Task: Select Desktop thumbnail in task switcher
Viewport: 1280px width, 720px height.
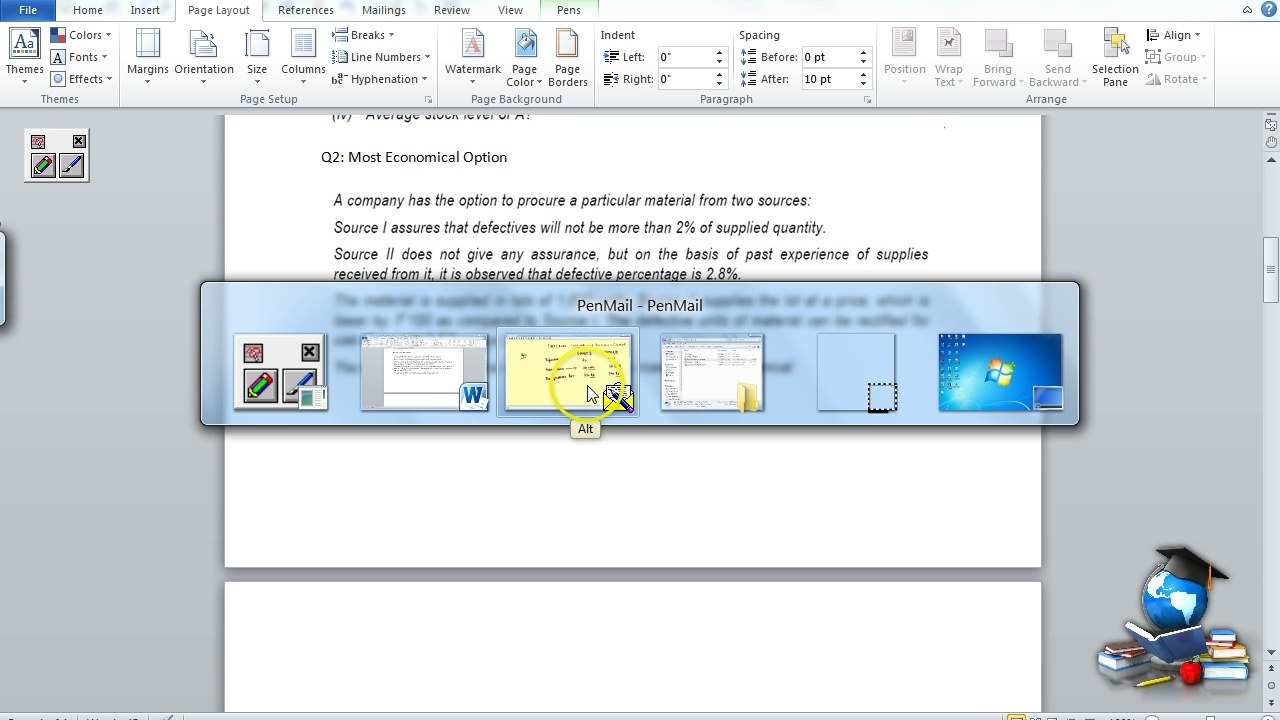Action: (x=1000, y=372)
